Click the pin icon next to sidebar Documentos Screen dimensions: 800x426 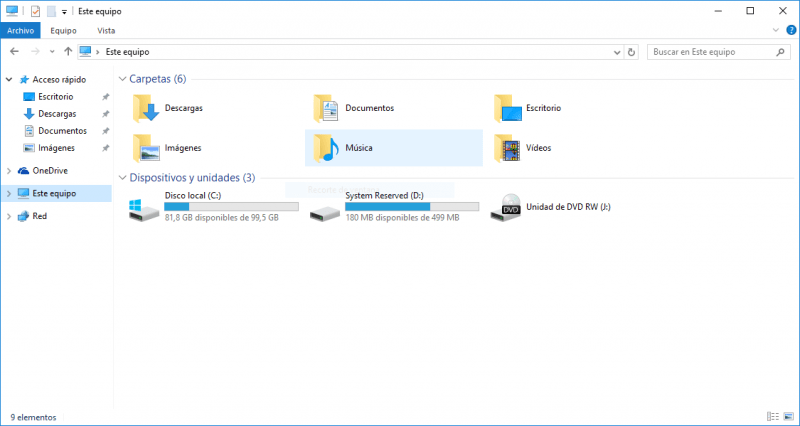106,131
